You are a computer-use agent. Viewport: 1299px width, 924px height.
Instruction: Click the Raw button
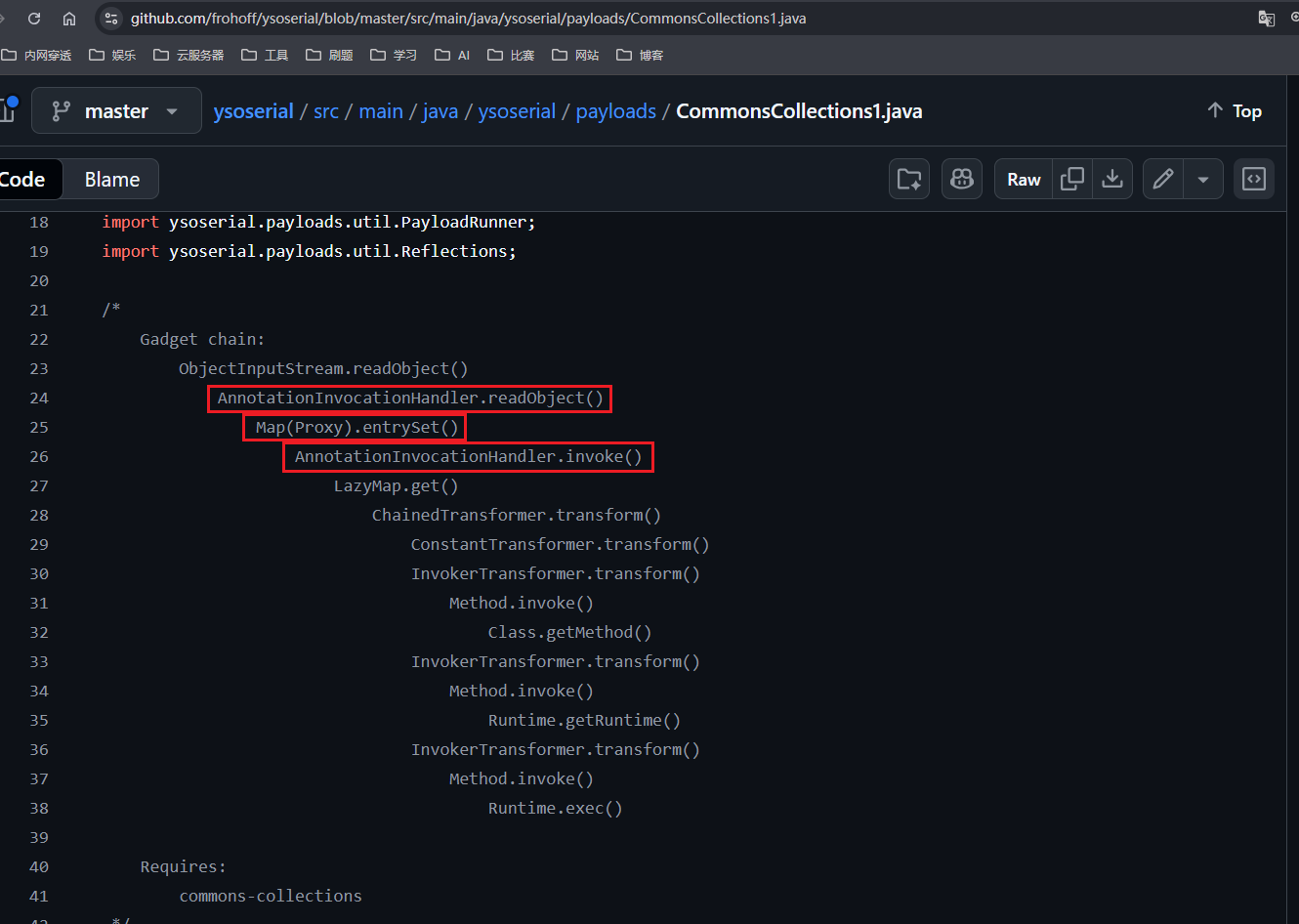click(1024, 179)
